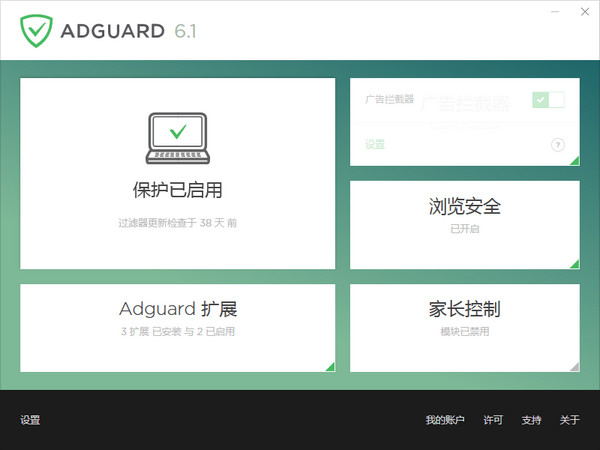The width and height of the screenshot is (600, 450).
Task: Expand Adguard 扩展 card corner triangle
Action: click(x=329, y=366)
